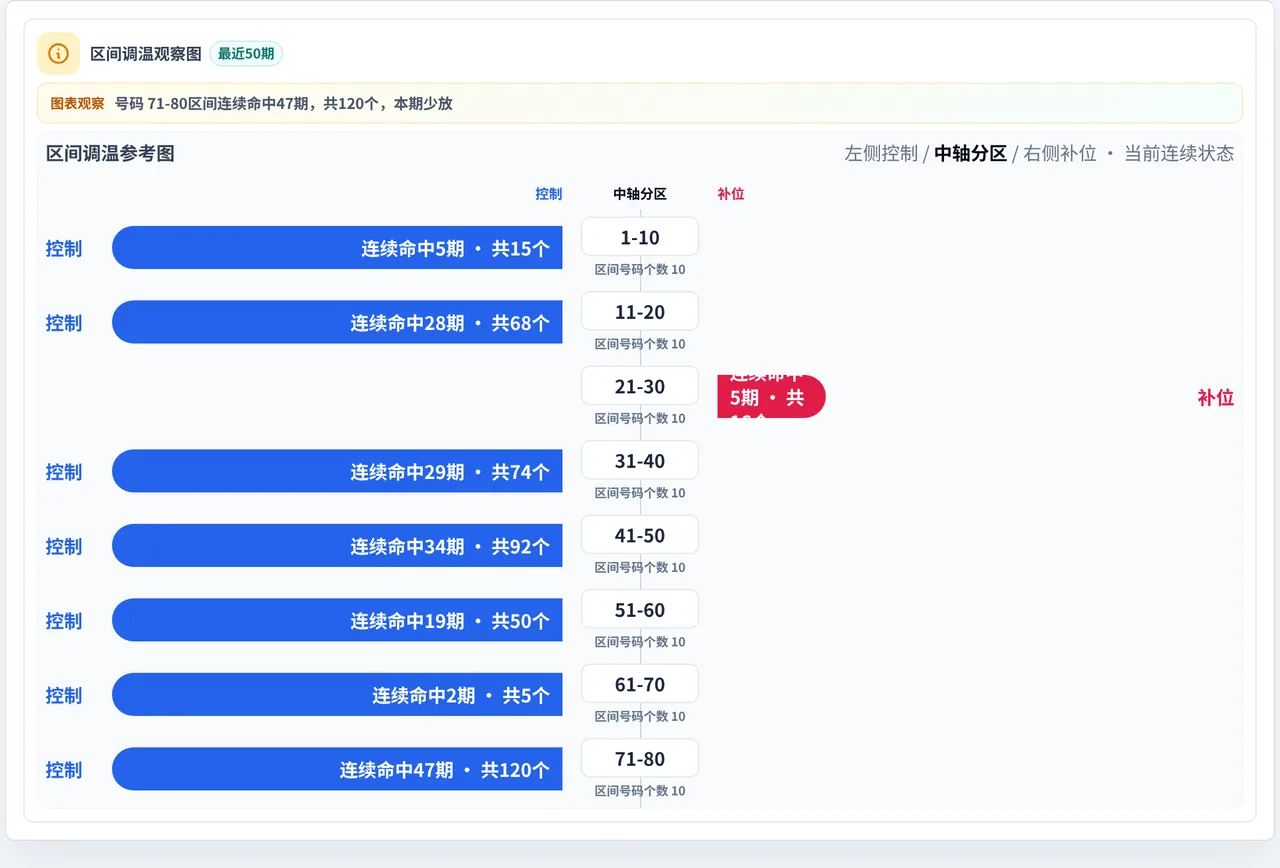Click the 控制 label in the 41-50 row
The width and height of the screenshot is (1280, 868).
[64, 546]
